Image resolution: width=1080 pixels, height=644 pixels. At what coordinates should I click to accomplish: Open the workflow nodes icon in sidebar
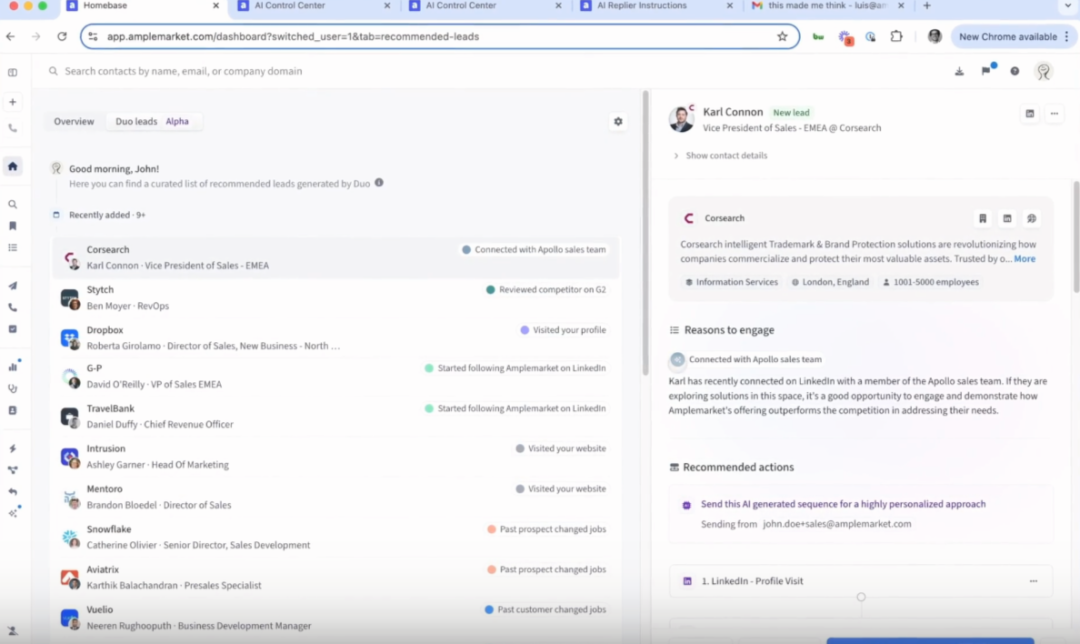pos(12,470)
